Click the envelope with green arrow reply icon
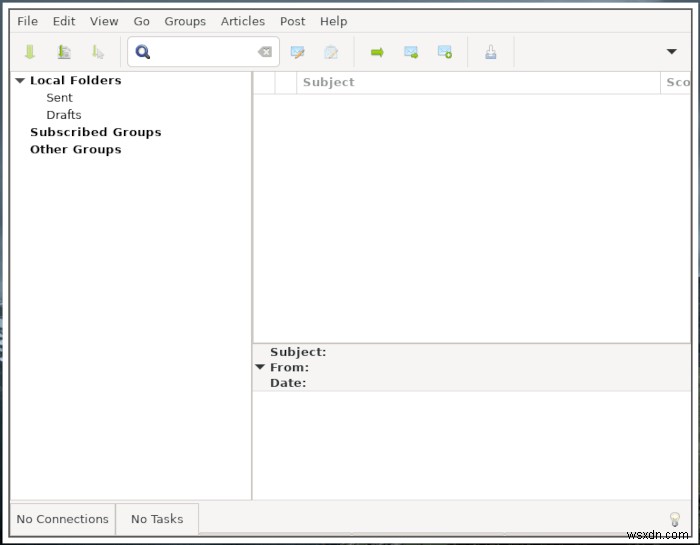Screen dimensions: 700x545 411,52
